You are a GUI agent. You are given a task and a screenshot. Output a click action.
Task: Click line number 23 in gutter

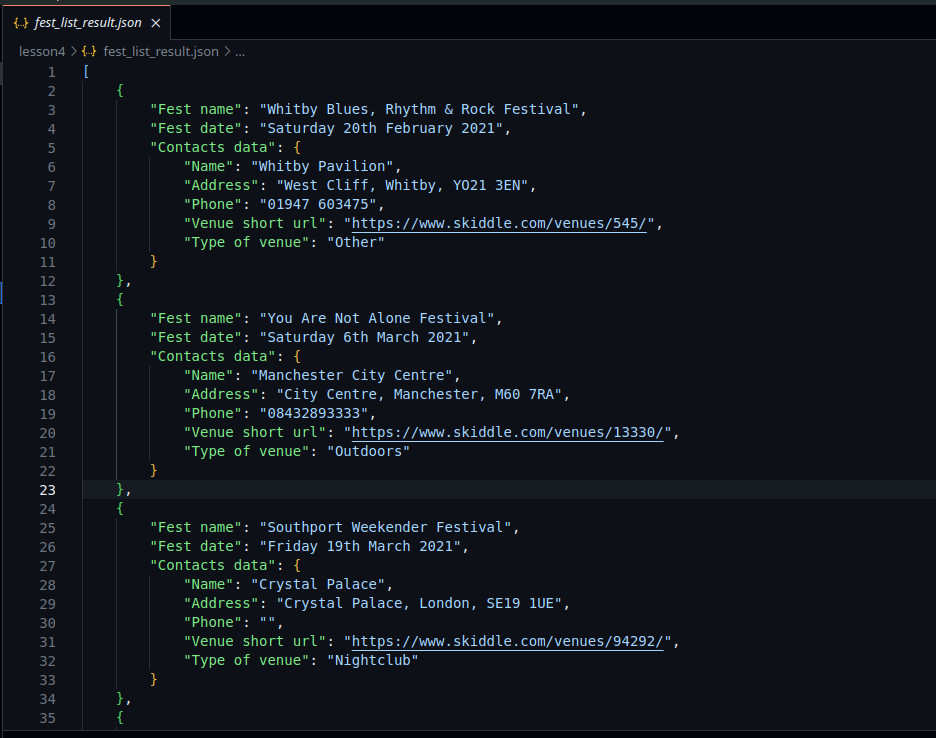[48, 490]
